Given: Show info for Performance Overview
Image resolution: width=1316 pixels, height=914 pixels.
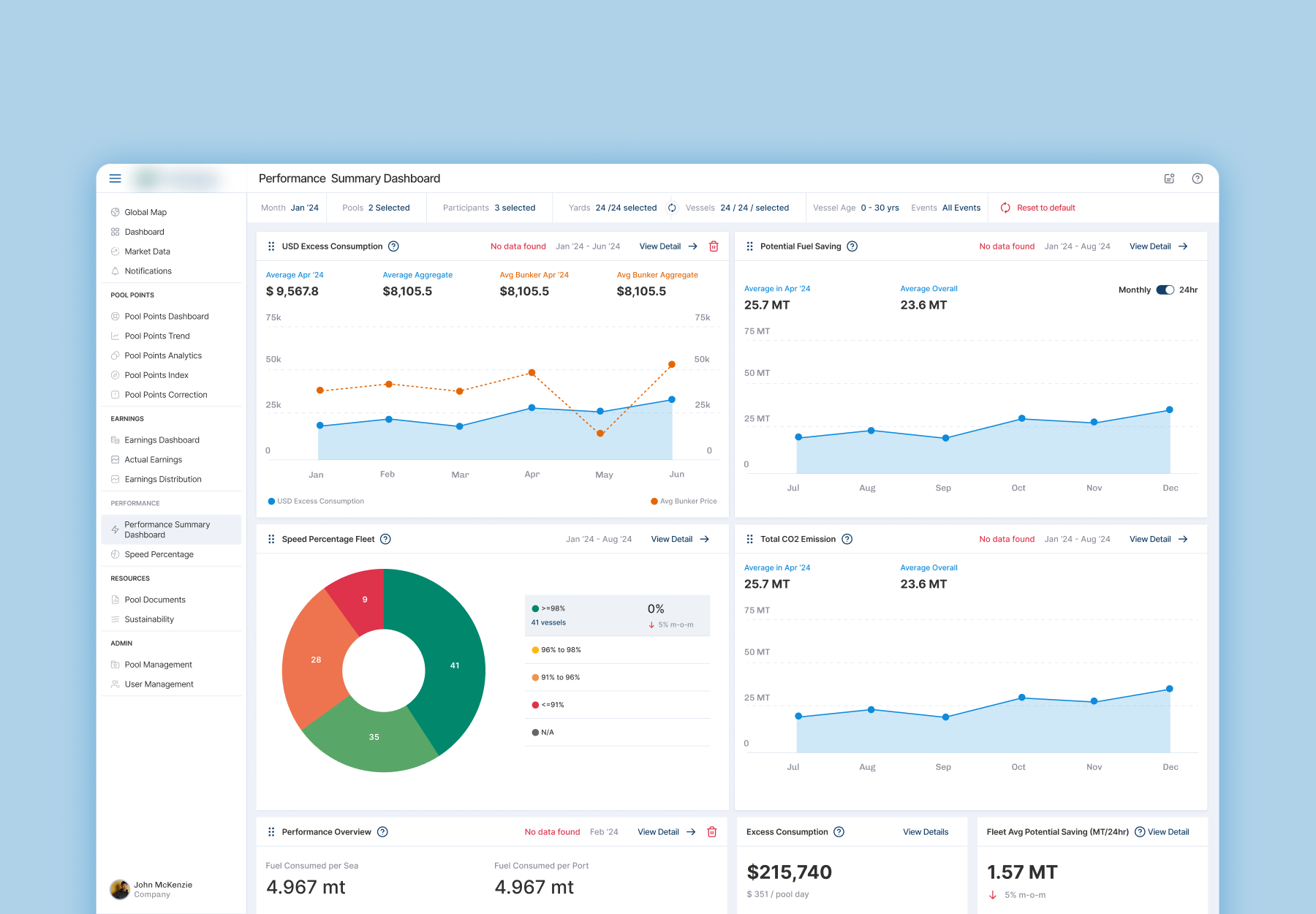Looking at the screenshot, I should tap(382, 832).
